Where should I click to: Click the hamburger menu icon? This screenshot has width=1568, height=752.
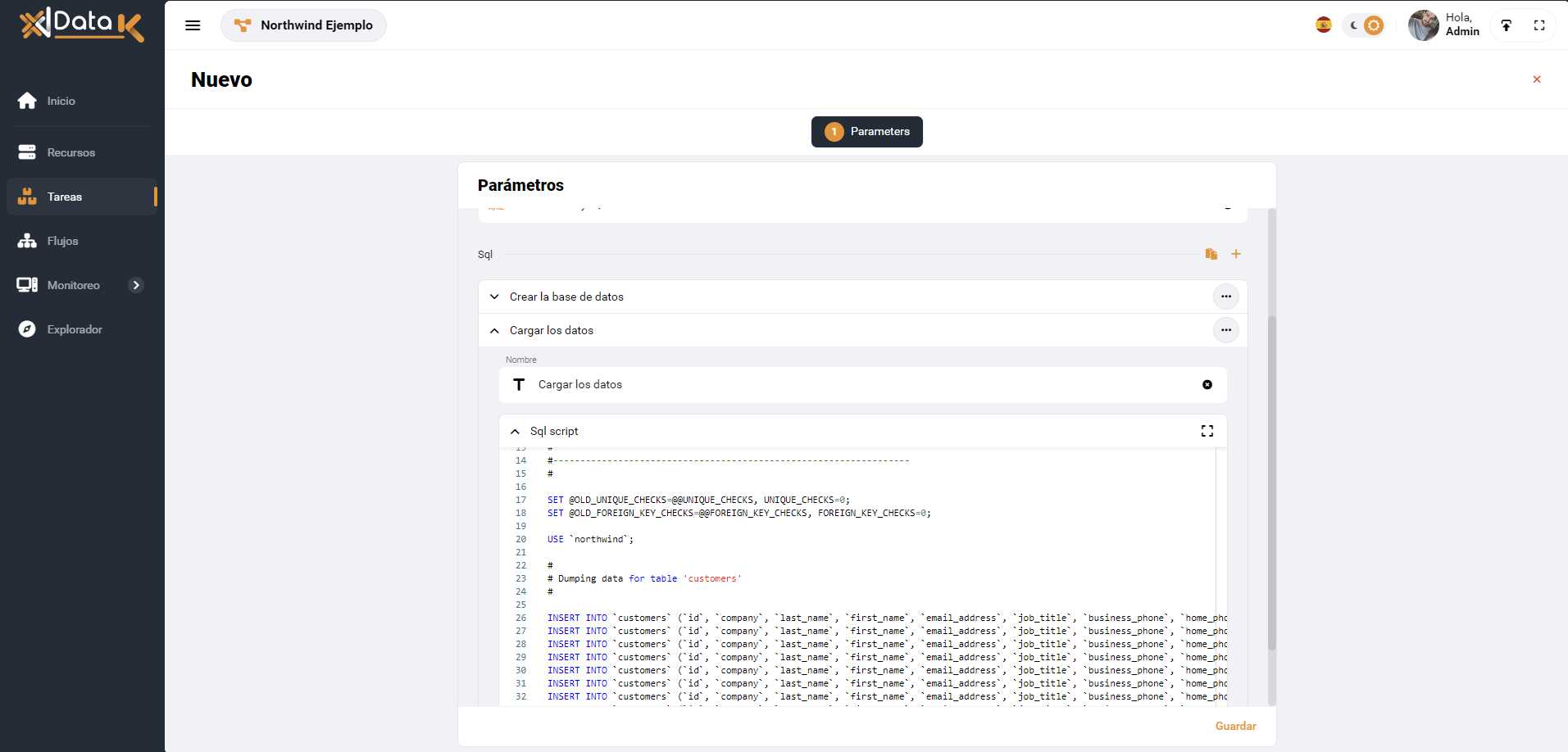193,25
